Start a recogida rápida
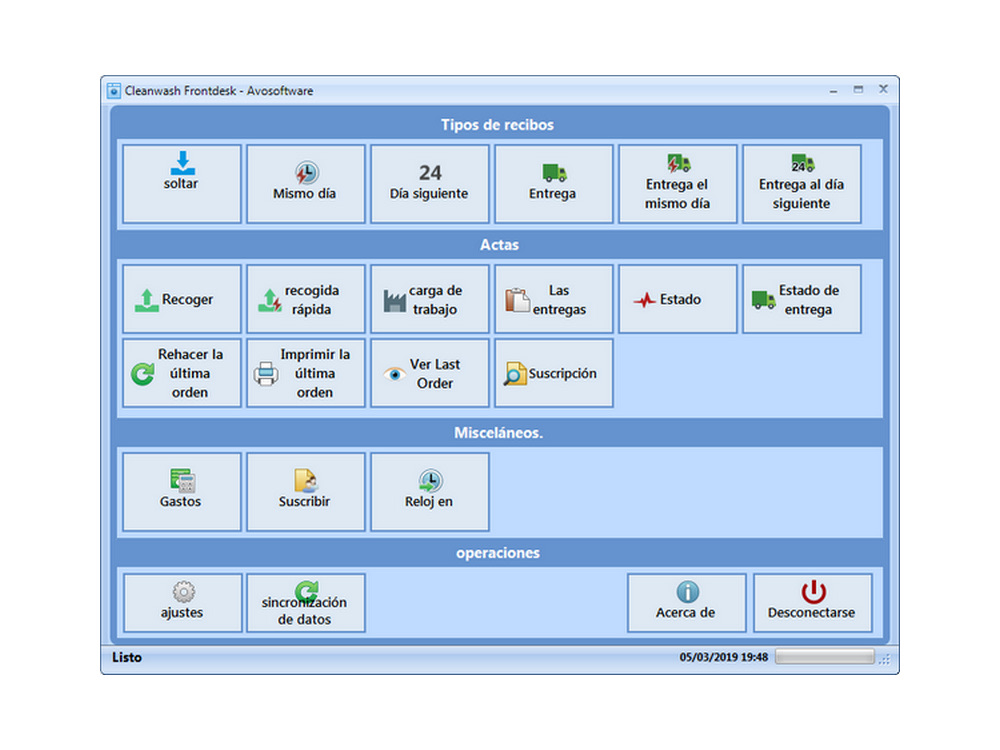The image size is (1000, 750). point(305,299)
